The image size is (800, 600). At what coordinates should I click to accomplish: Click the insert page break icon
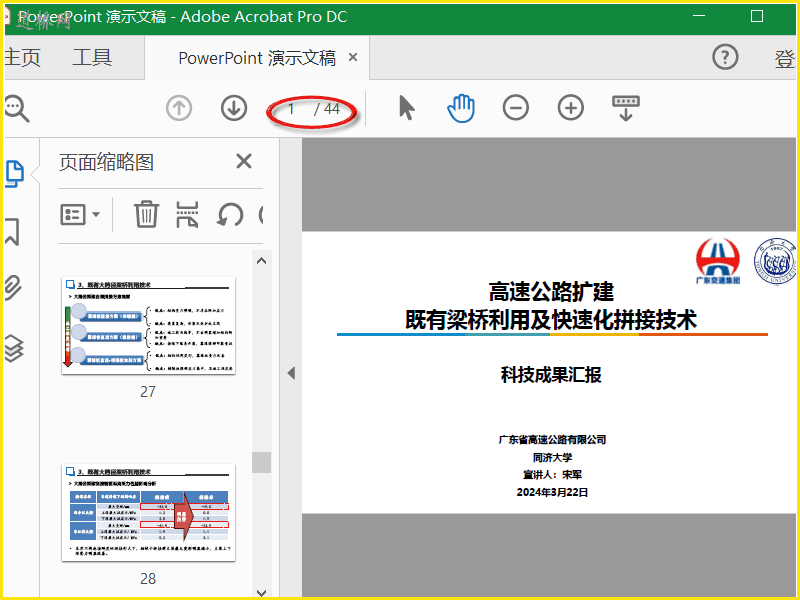(187, 214)
